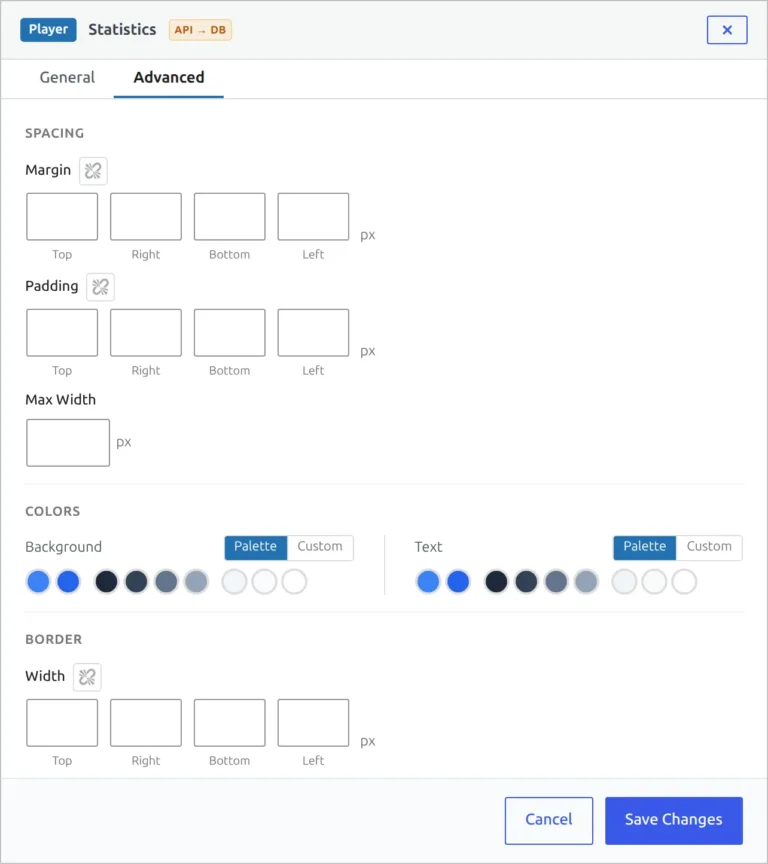
Task: Click the Border Width Right input
Action: 146,723
